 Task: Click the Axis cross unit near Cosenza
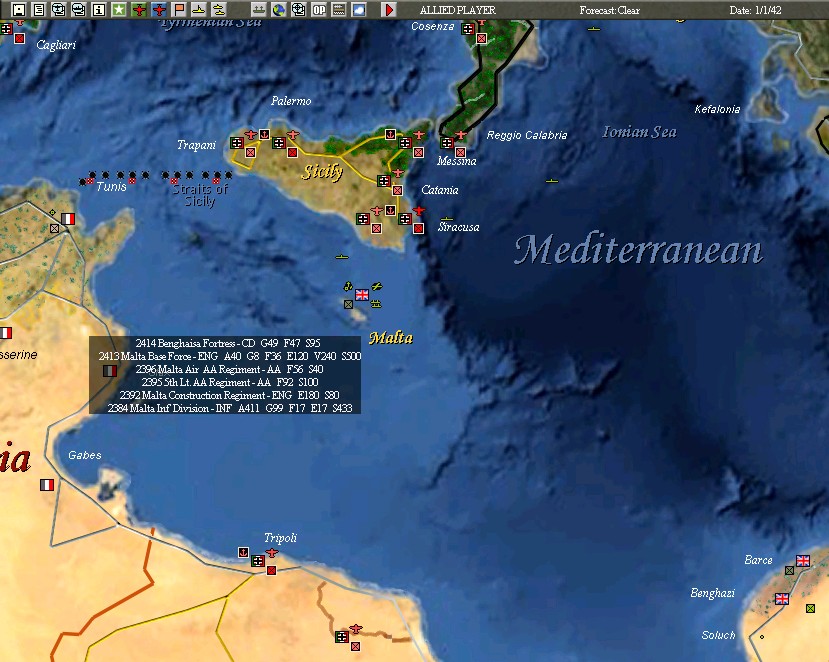point(468,29)
